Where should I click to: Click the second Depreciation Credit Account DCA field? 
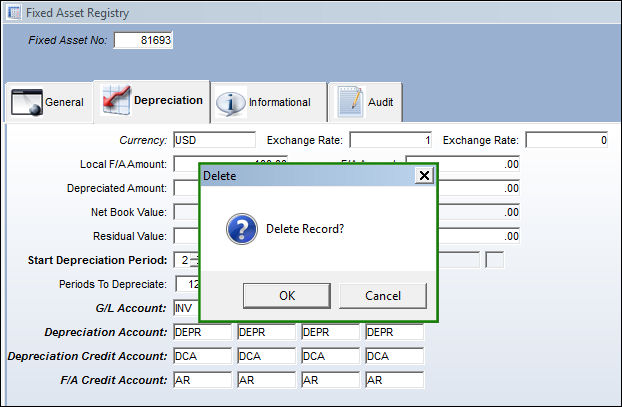pyautogui.click(x=267, y=356)
